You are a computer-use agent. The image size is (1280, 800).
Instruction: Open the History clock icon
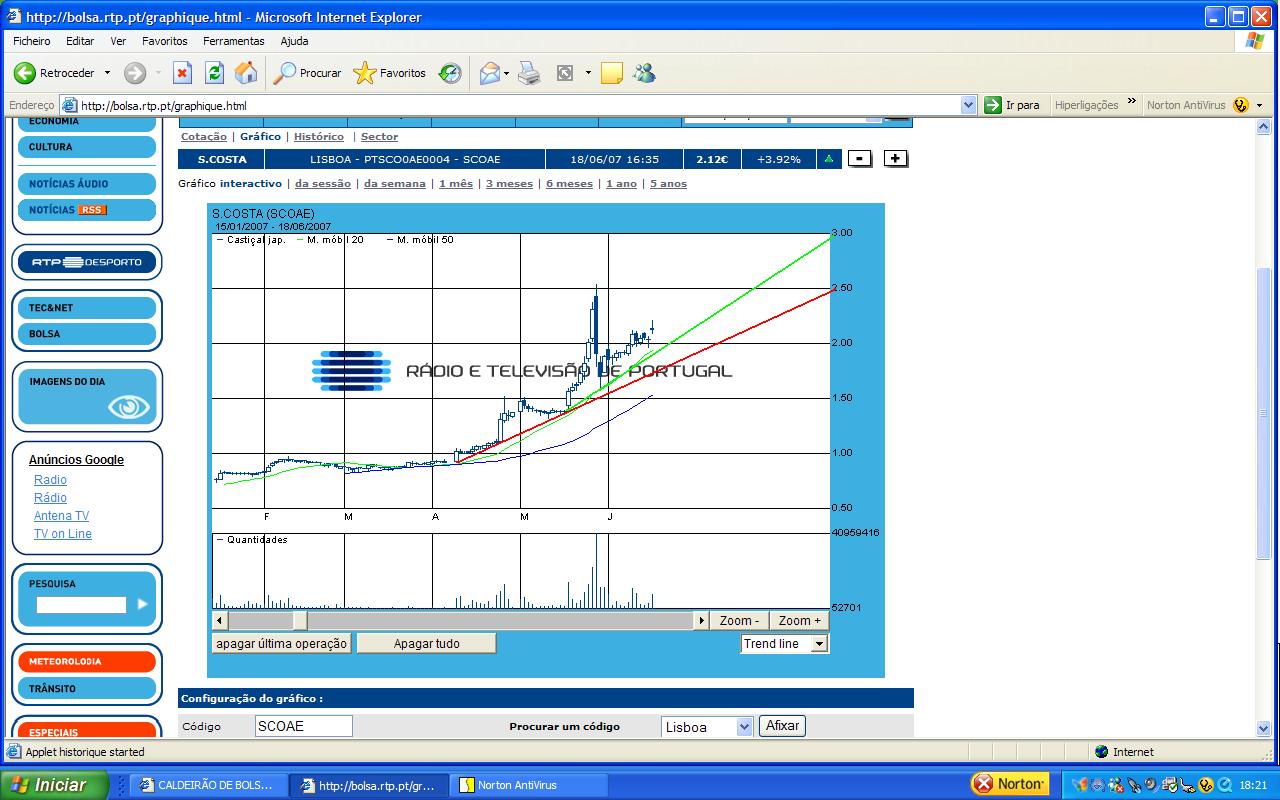click(x=450, y=73)
